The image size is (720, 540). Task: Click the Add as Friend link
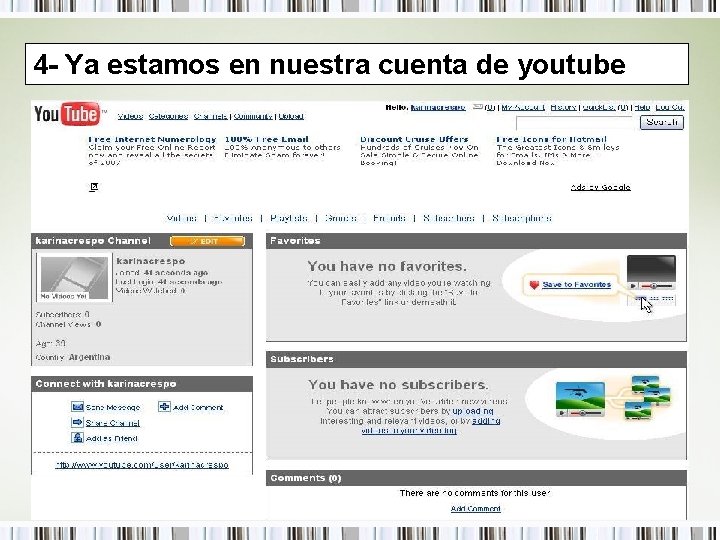point(112,439)
